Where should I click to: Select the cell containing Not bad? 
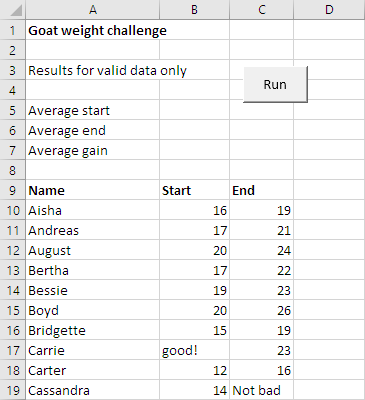(x=262, y=390)
